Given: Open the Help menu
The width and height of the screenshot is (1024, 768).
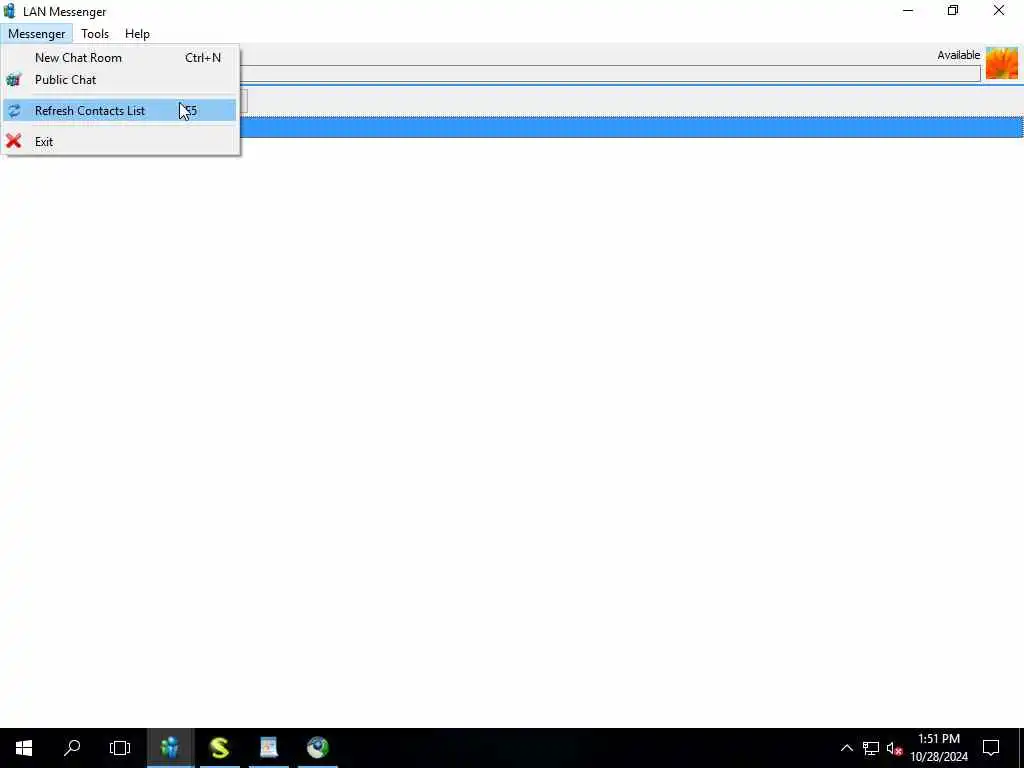Looking at the screenshot, I should tap(137, 33).
